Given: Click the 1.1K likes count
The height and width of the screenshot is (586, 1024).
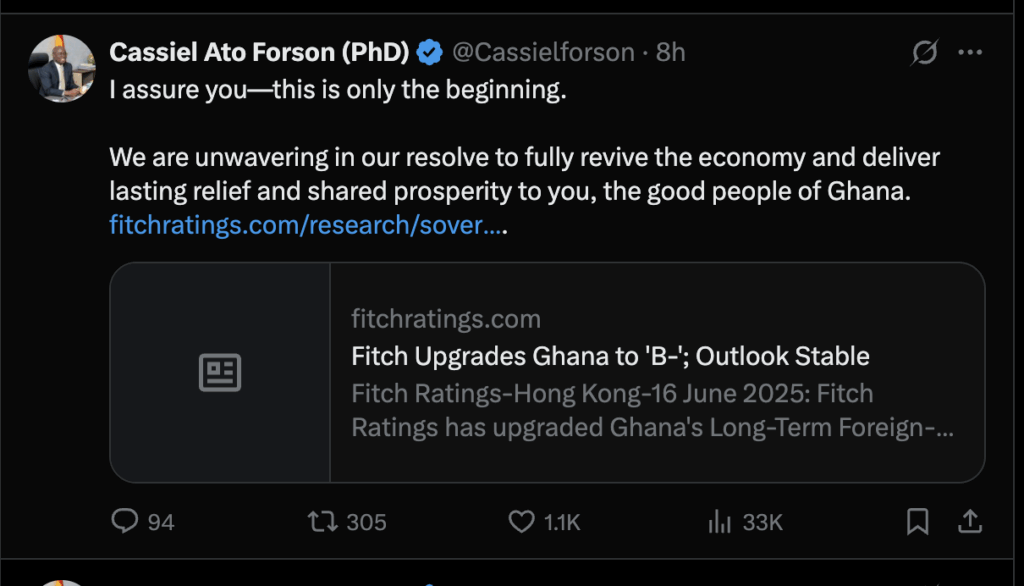Looking at the screenshot, I should (561, 522).
